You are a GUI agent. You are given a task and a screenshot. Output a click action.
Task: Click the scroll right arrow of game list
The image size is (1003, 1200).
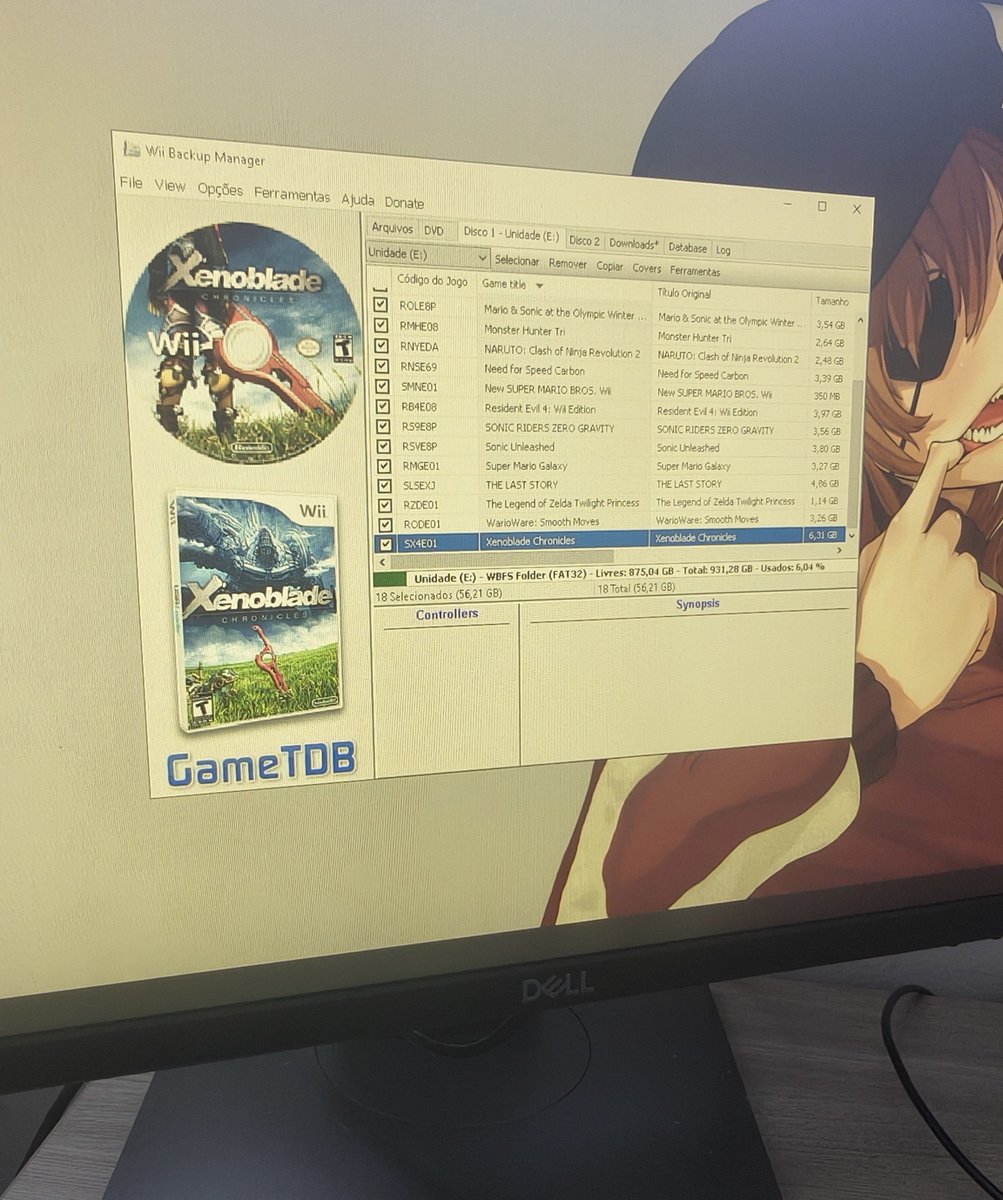839,550
